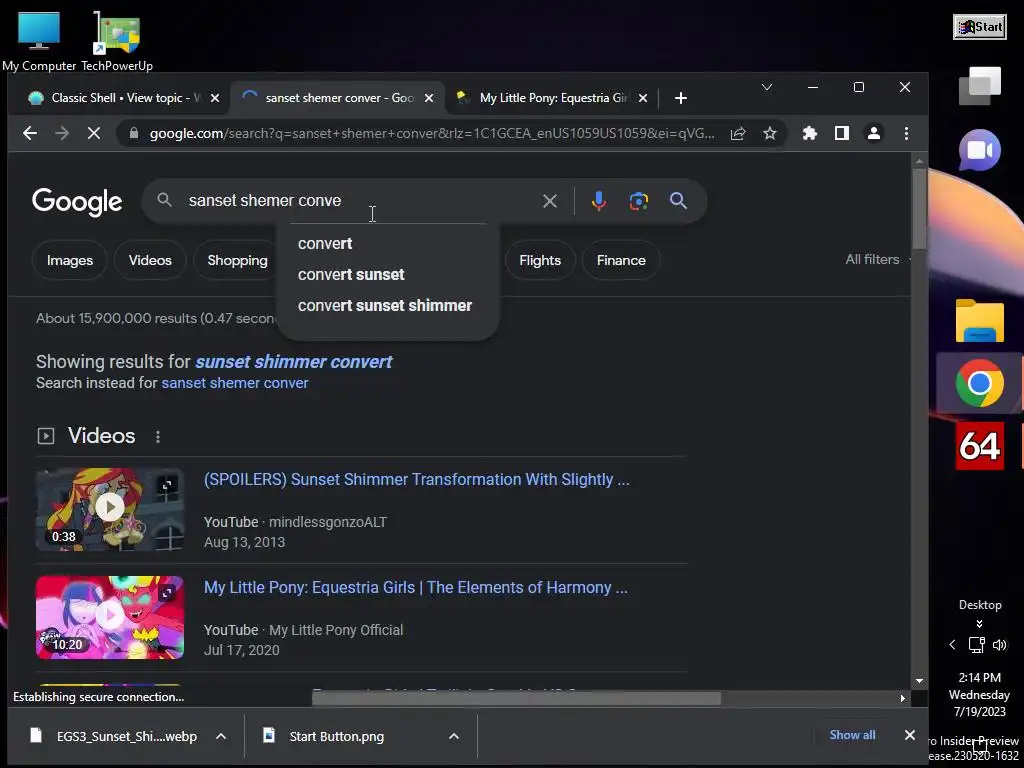Clear the Google search box text
1024x768 pixels.
pyautogui.click(x=550, y=201)
